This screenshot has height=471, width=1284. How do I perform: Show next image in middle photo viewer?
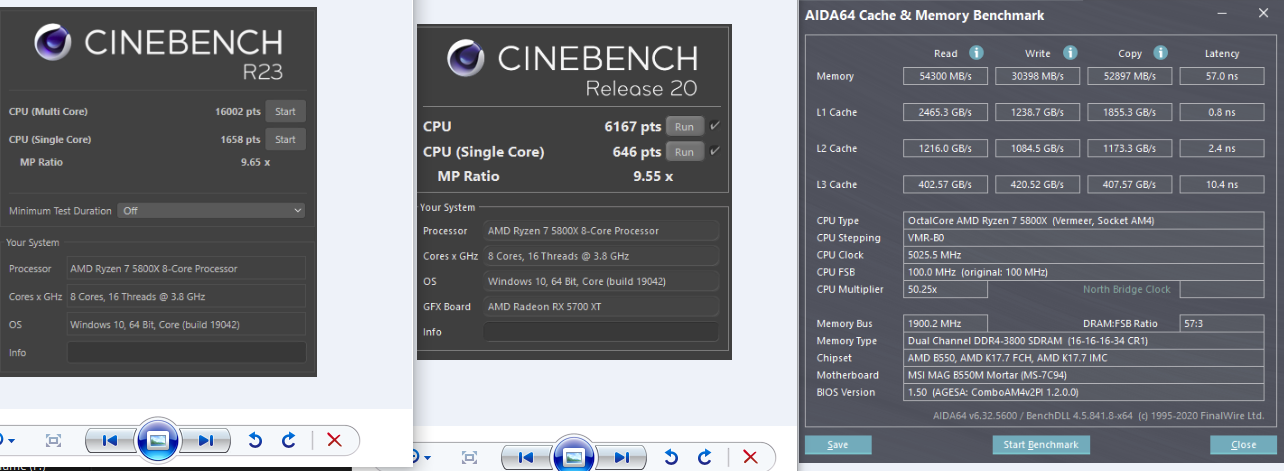[620, 457]
